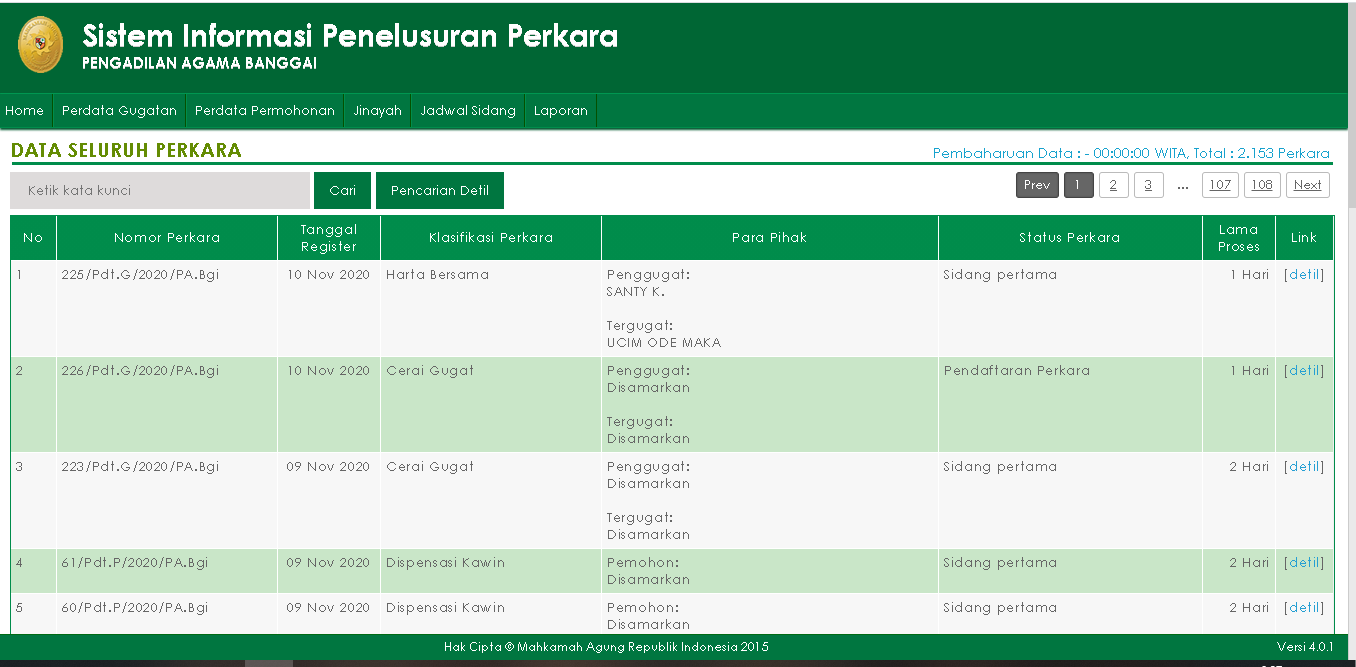
Task: Click the 'Link' column header
Action: (1304, 238)
